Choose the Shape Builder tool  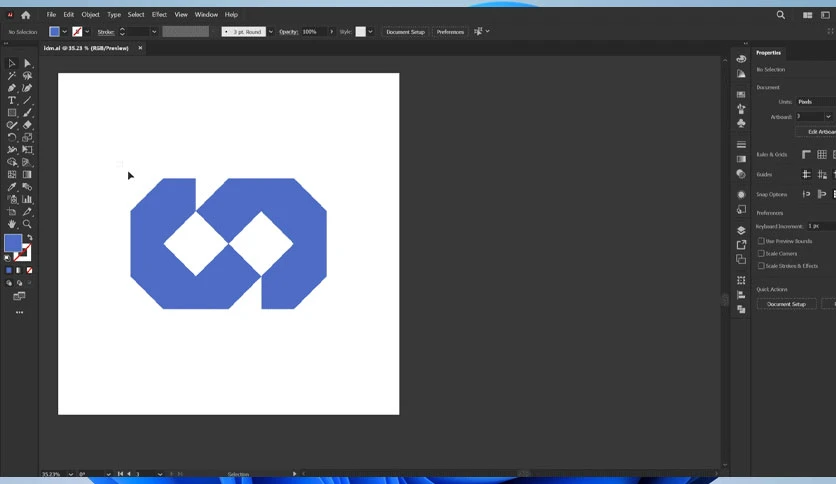coord(11,162)
